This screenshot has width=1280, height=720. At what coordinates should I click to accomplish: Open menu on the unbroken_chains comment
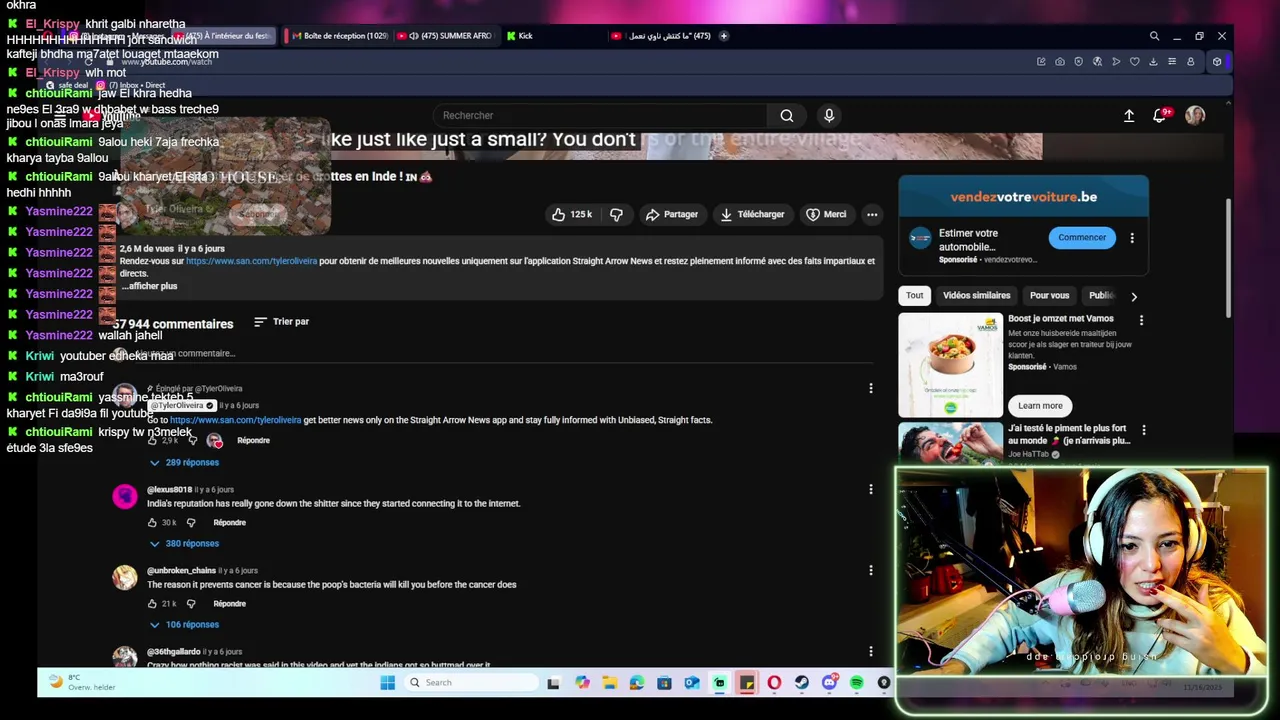tap(870, 570)
